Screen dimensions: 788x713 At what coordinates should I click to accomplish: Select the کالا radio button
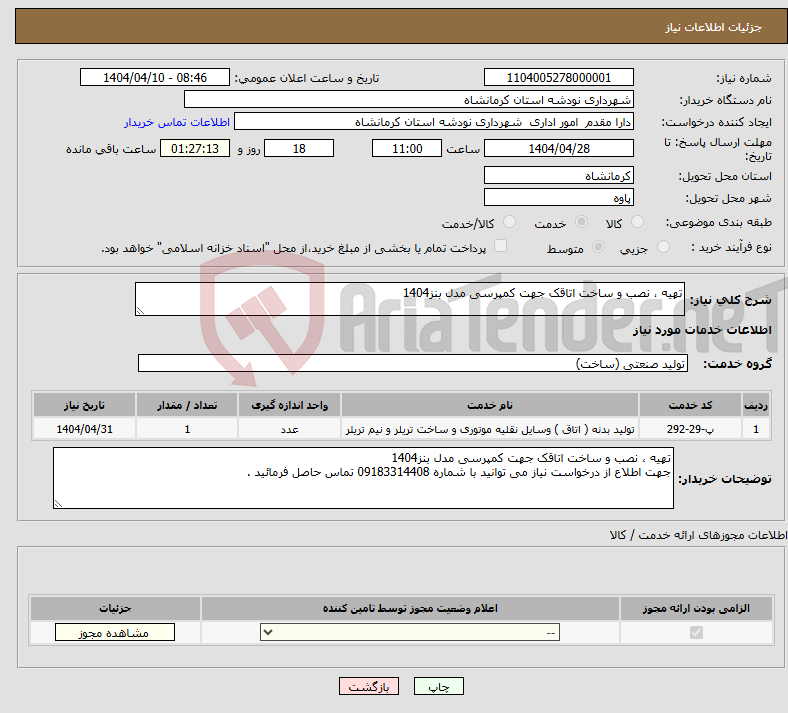637,222
